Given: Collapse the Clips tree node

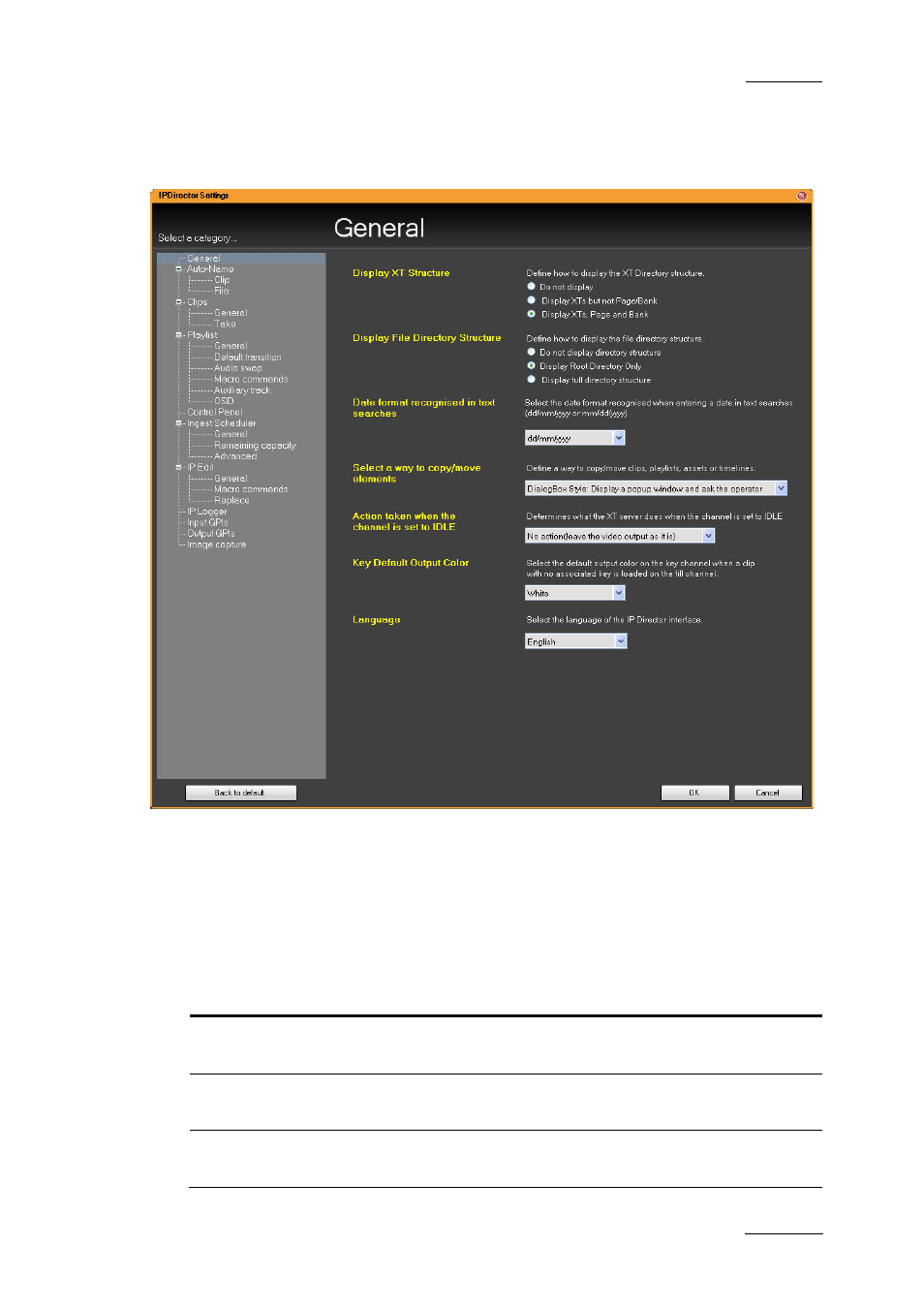Looking at the screenshot, I should (x=179, y=302).
